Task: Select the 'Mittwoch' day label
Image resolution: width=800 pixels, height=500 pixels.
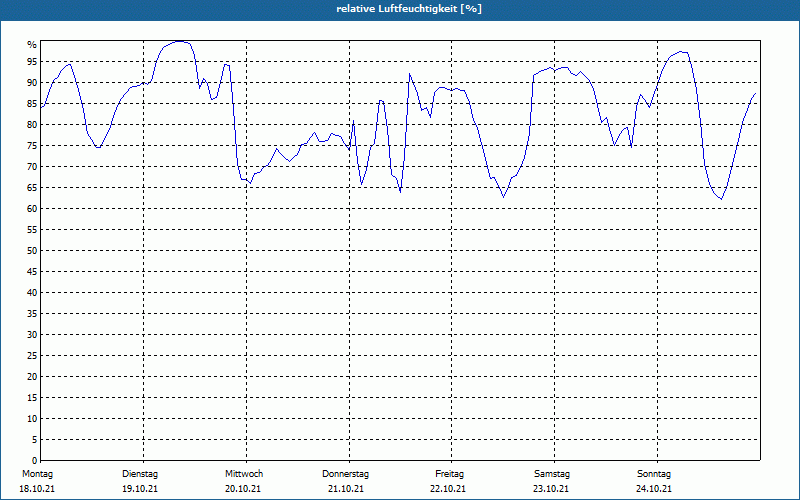Action: point(244,474)
